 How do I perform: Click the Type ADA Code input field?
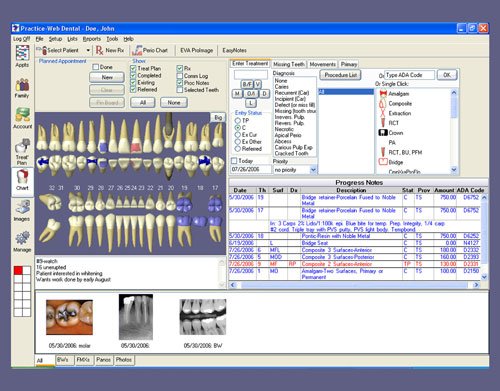point(410,75)
